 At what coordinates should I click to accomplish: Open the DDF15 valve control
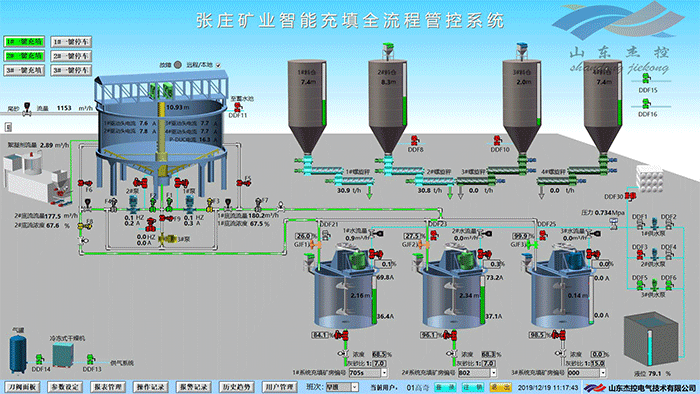pos(646,79)
